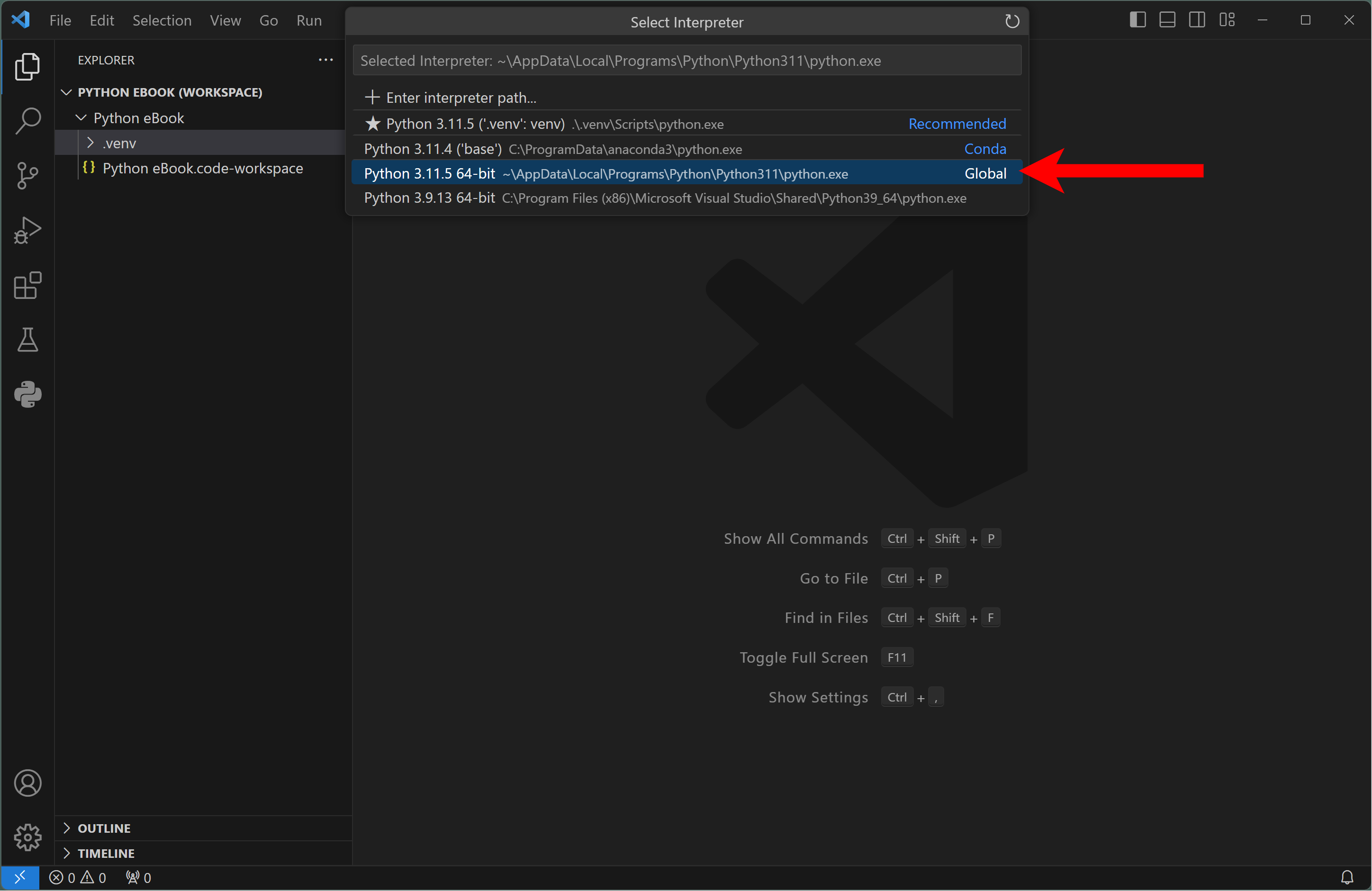Screen dimensions: 1372x891
Task: Open the Explorer view in activity bar
Action: [x=27, y=66]
